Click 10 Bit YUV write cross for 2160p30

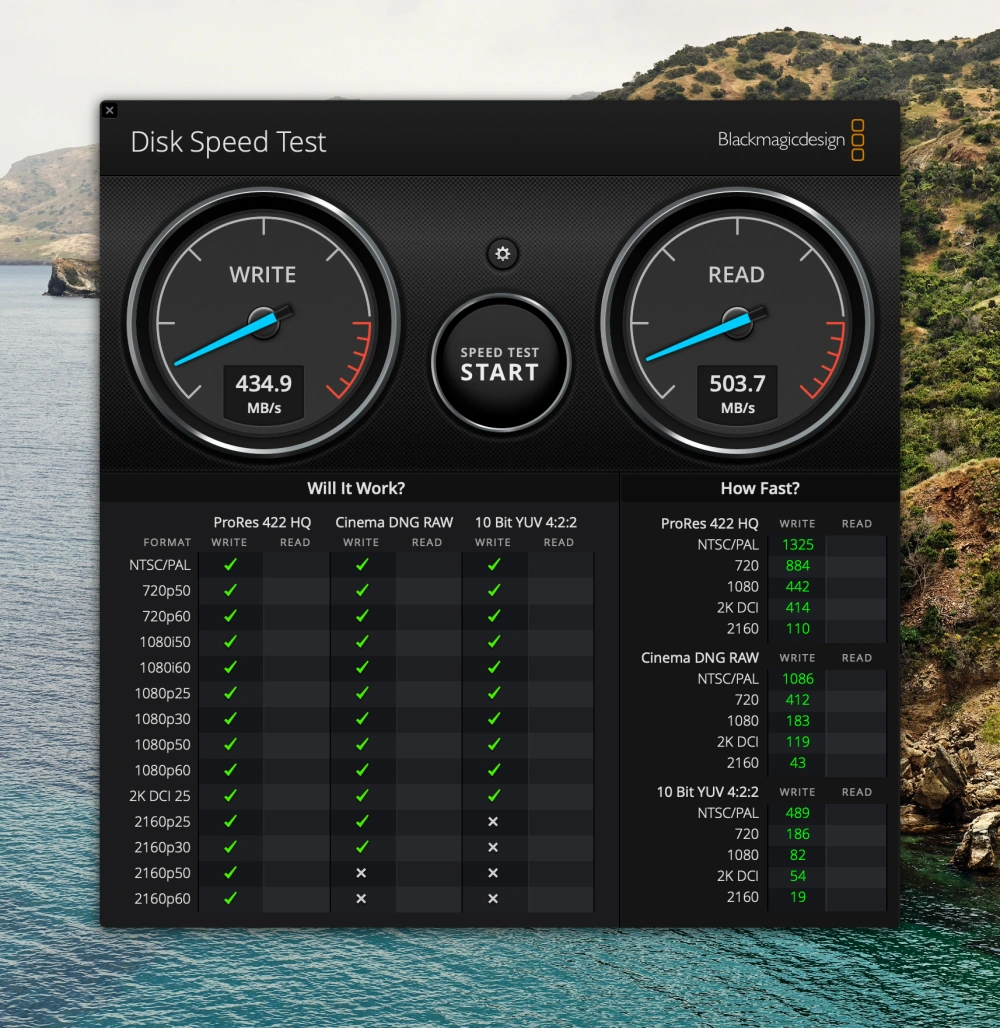[x=493, y=847]
